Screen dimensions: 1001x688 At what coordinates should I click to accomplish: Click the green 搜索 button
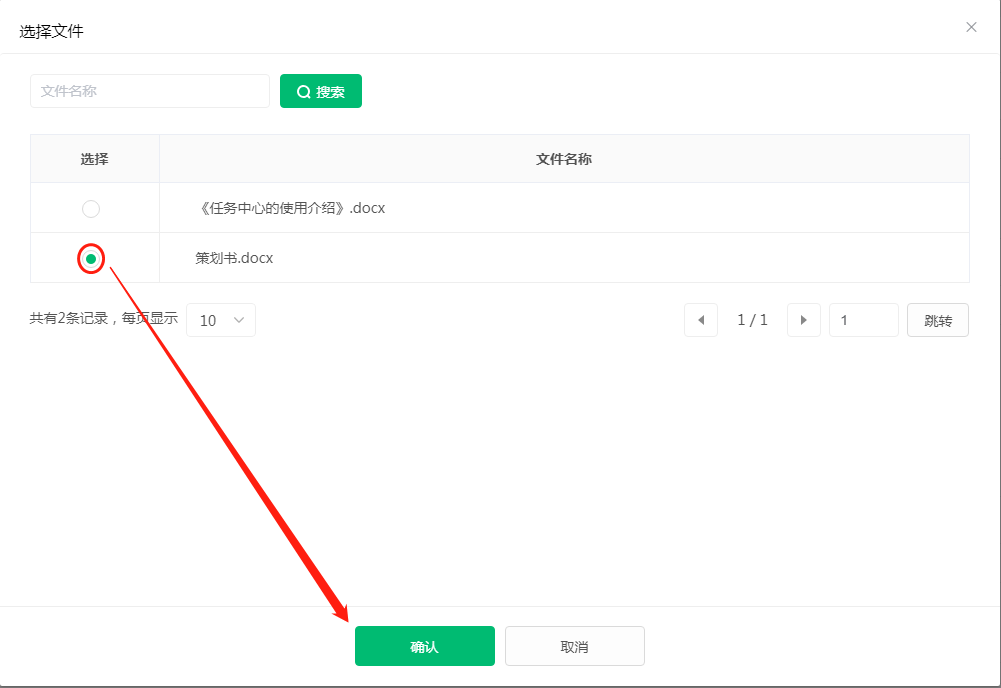[321, 91]
